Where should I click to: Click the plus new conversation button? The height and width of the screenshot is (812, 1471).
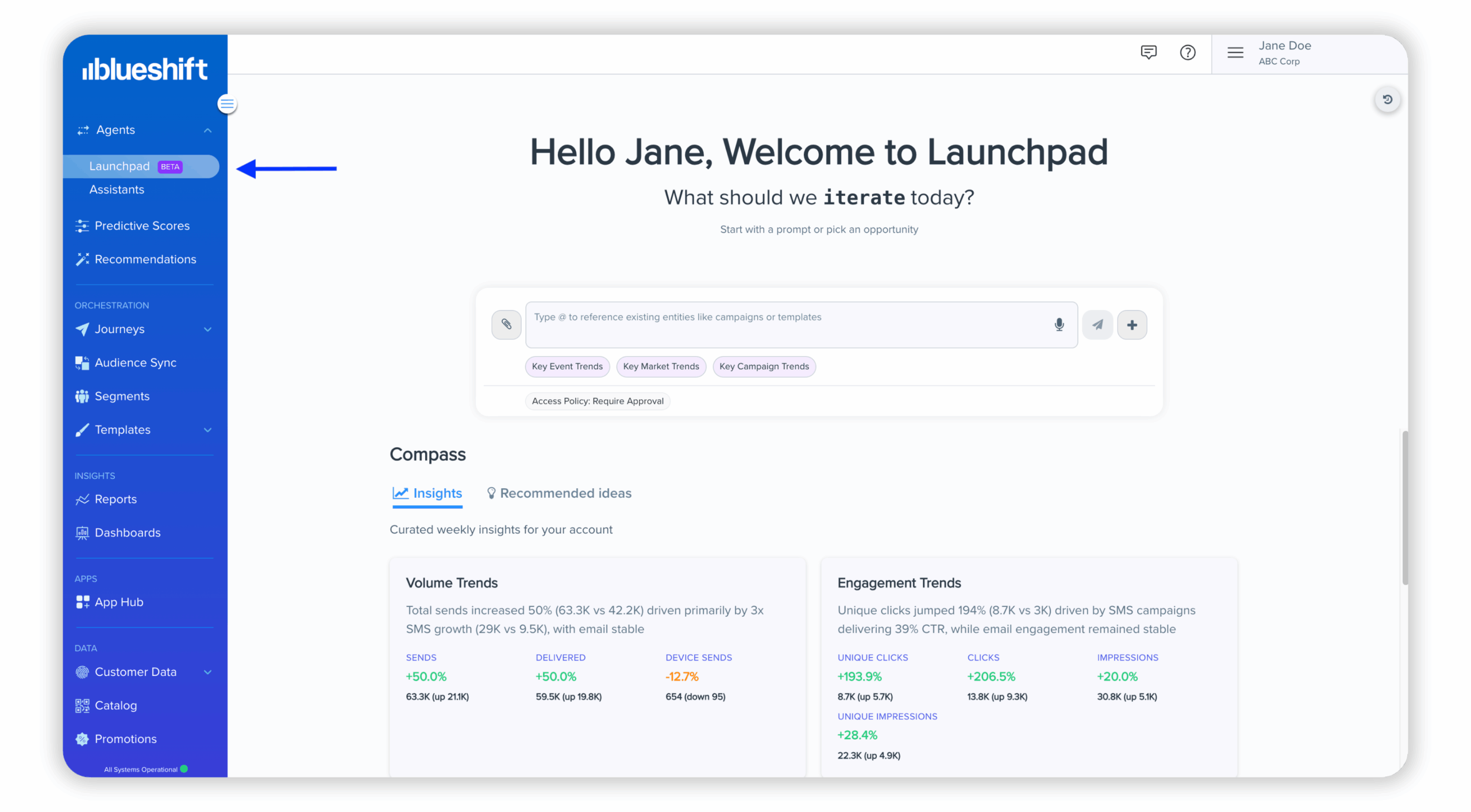pyautogui.click(x=1131, y=324)
